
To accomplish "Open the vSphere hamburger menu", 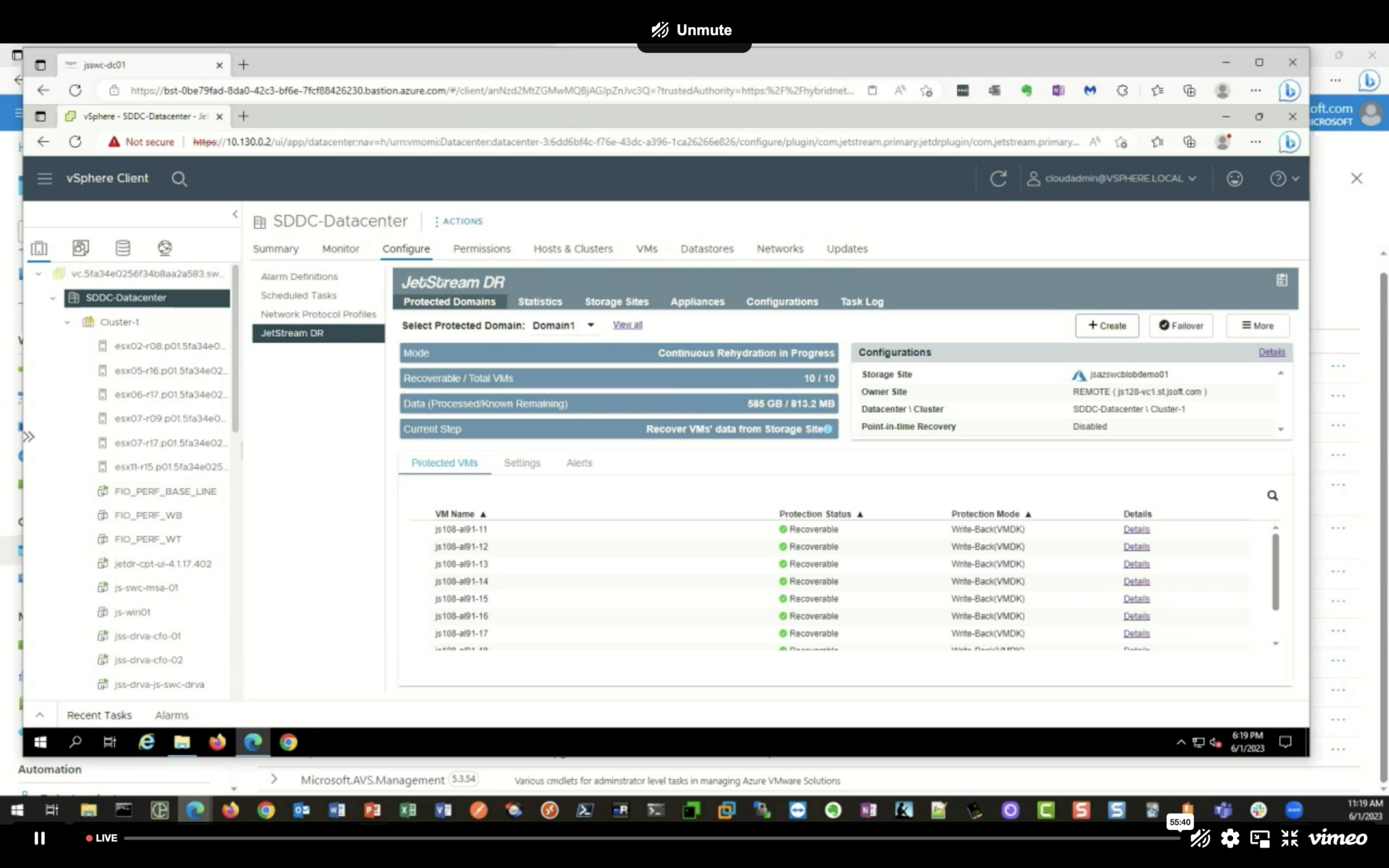I will click(x=45, y=179).
